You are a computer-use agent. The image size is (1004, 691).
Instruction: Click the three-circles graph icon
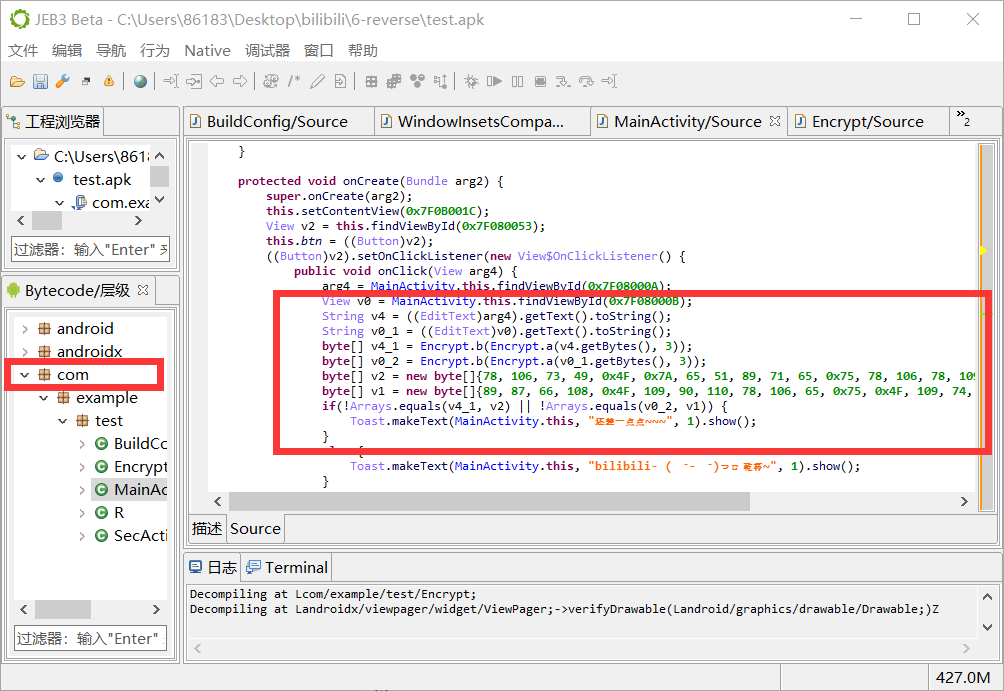pyautogui.click(x=417, y=81)
